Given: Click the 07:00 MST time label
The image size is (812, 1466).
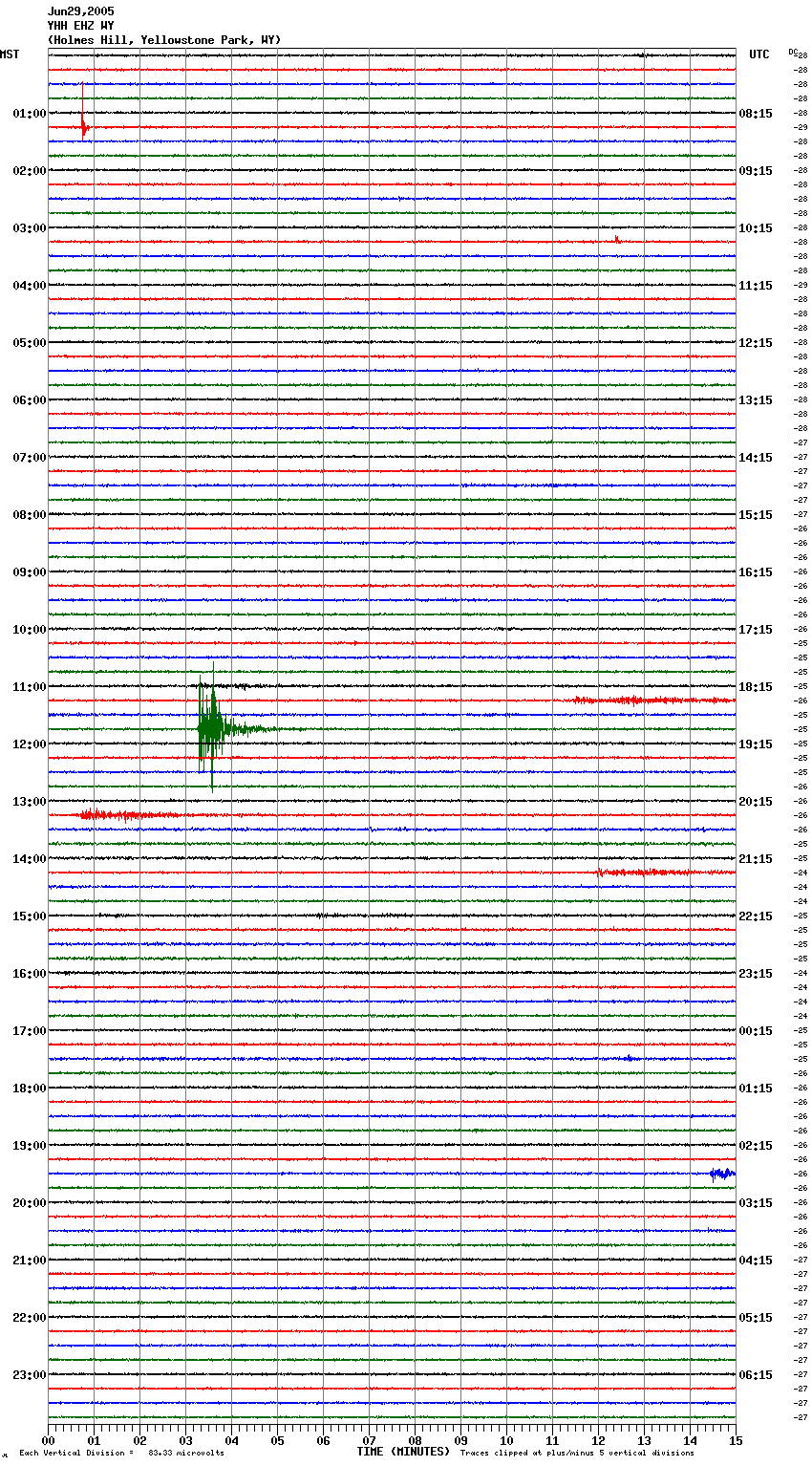Looking at the screenshot, I should pos(30,458).
